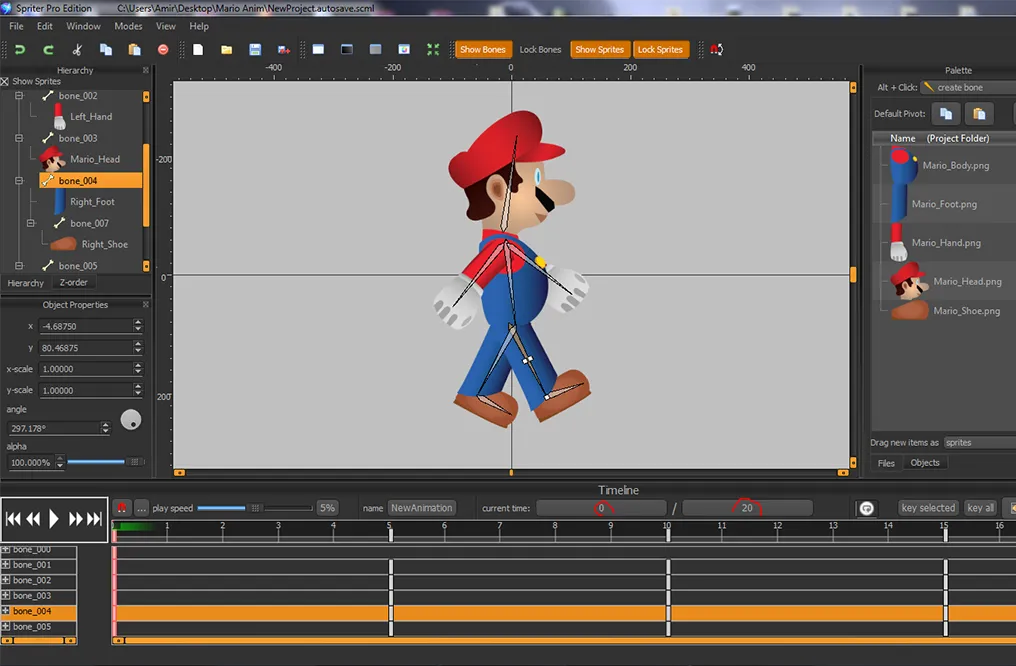The width and height of the screenshot is (1016, 666).
Task: Click the red Delete icon
Action: tap(163, 50)
